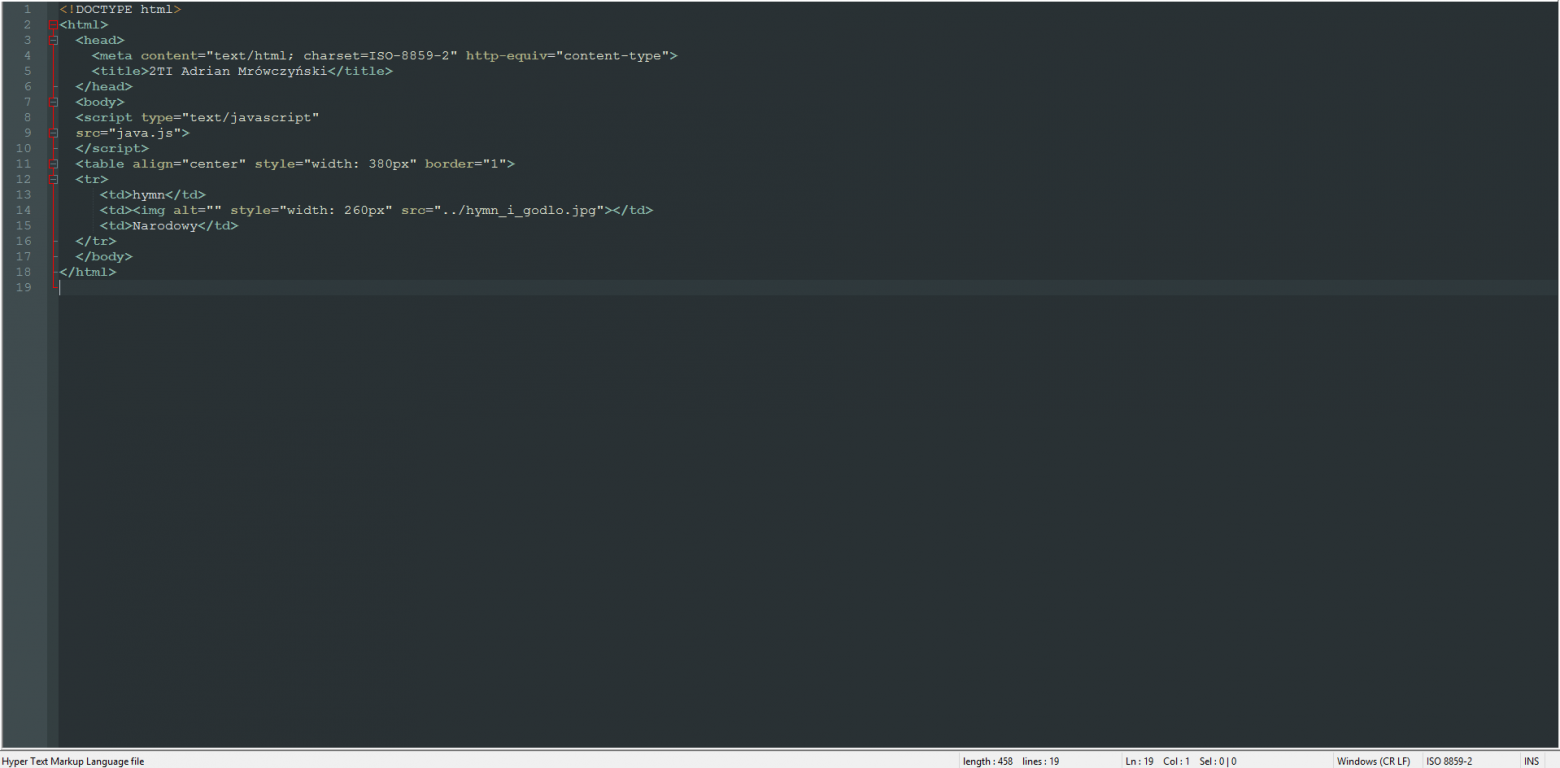Click the closing </html> tag
Viewport: 1560px width, 768px height.
(x=87, y=272)
